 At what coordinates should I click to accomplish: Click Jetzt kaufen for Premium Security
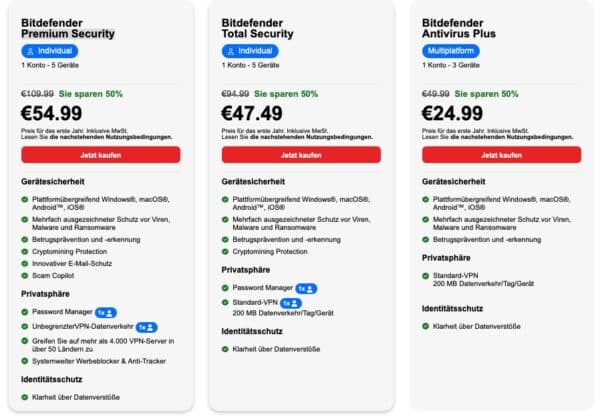tap(101, 155)
